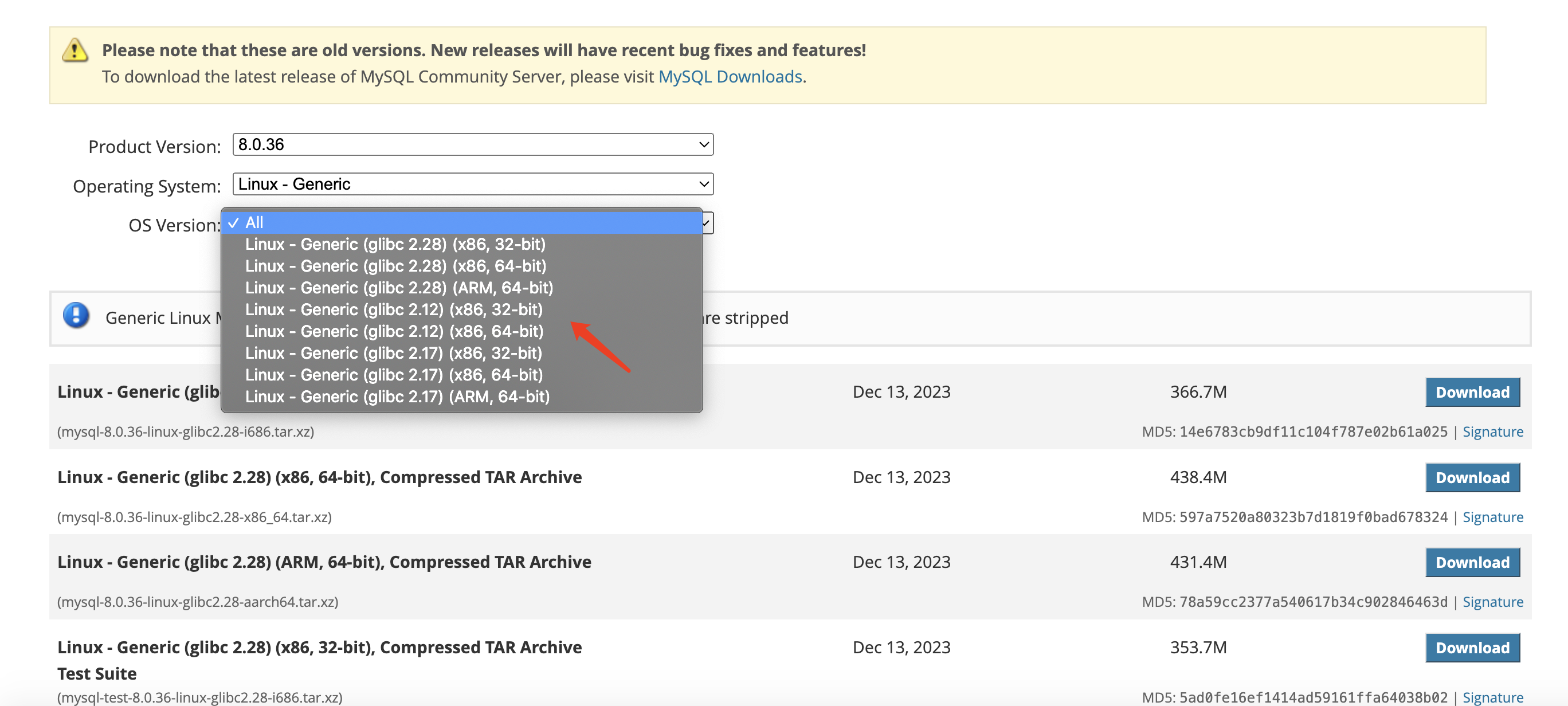Screen dimensions: 1568x706
Task: Click the OS Version dropdown arrow behind the list
Action: point(707,223)
